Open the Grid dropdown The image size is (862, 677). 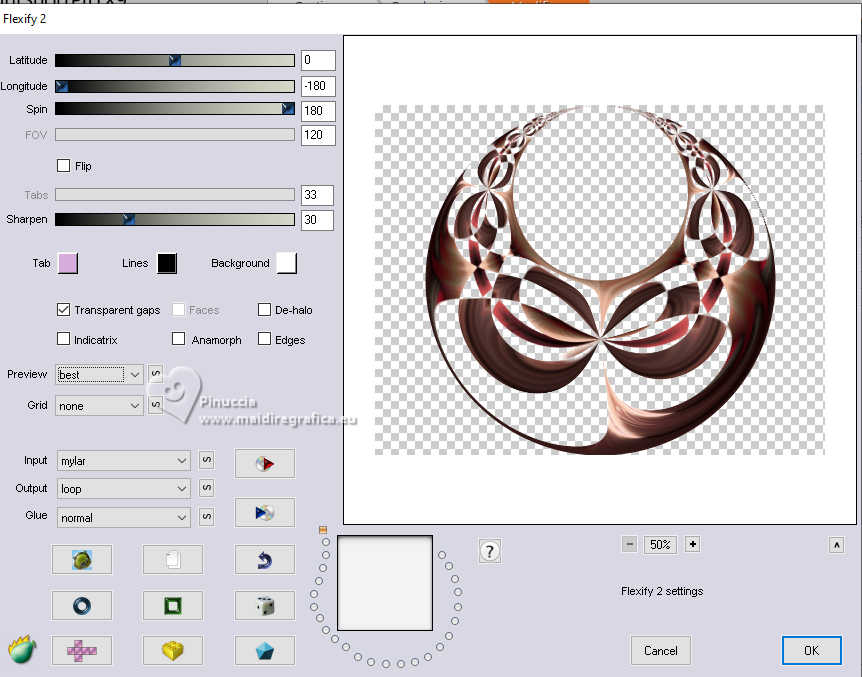(x=100, y=406)
